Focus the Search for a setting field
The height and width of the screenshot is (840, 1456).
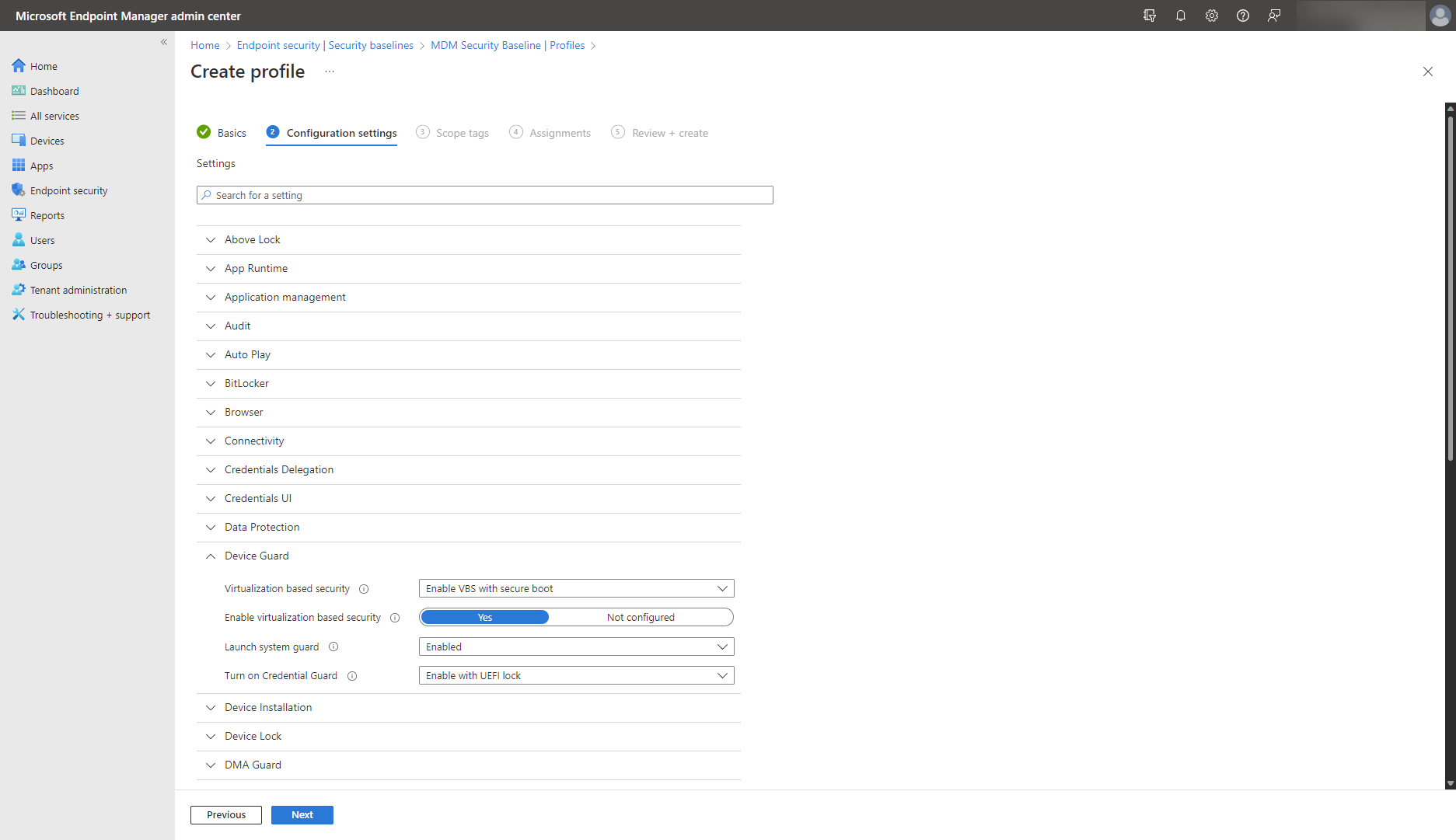coord(484,195)
